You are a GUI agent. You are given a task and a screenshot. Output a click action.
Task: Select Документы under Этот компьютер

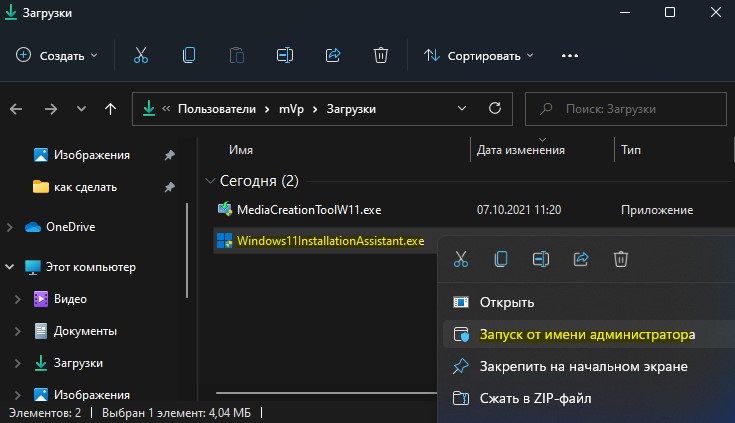(x=85, y=331)
